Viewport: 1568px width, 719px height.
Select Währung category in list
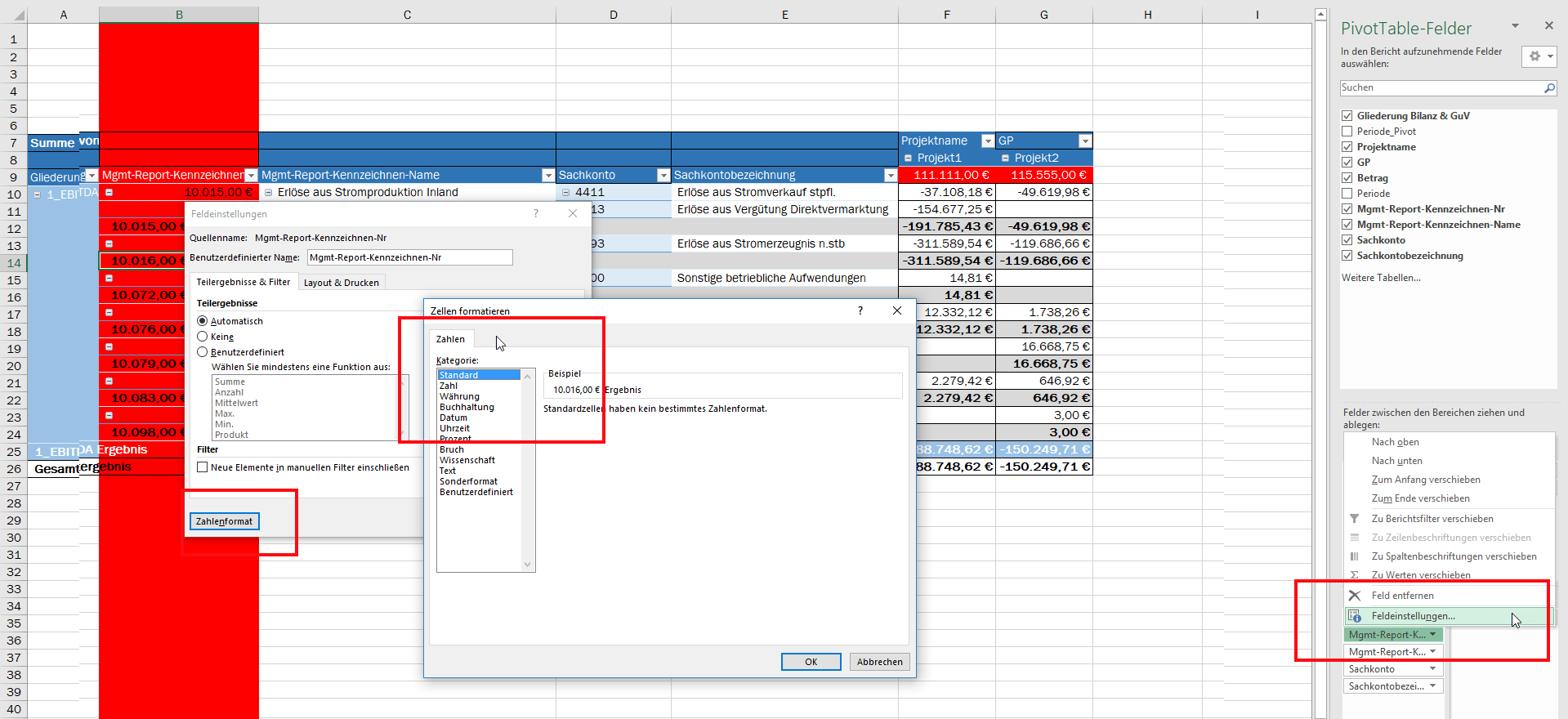[459, 396]
